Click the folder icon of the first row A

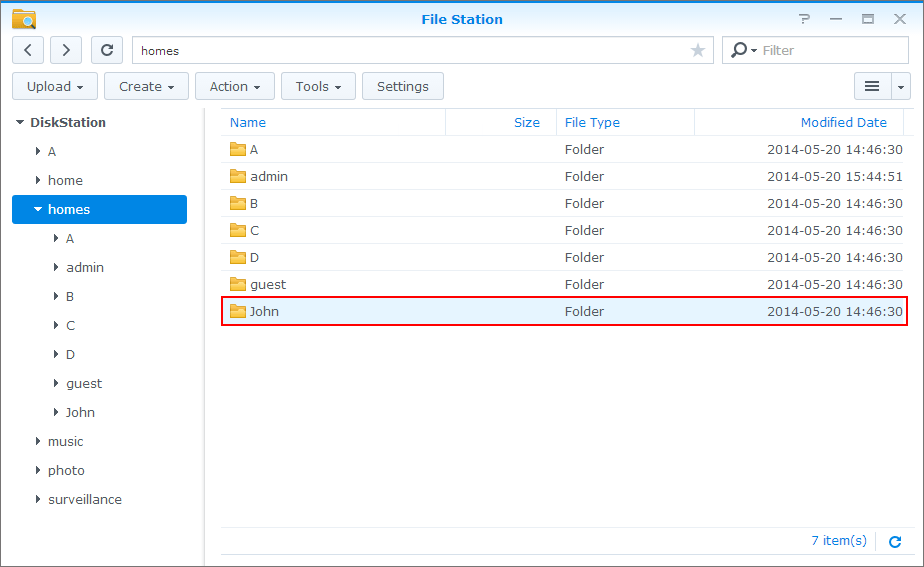[x=237, y=149]
